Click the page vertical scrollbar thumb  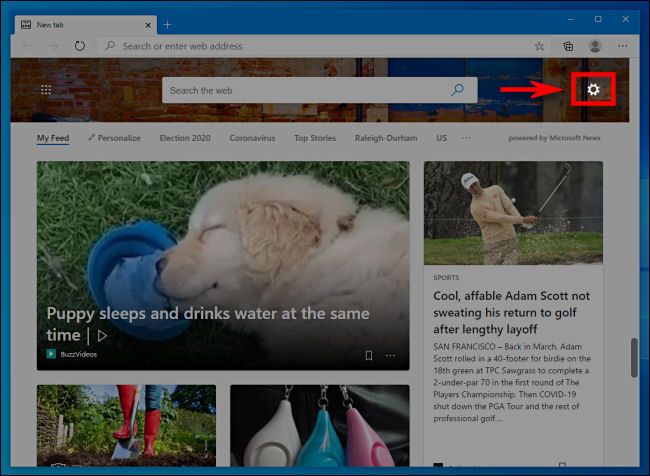point(634,357)
